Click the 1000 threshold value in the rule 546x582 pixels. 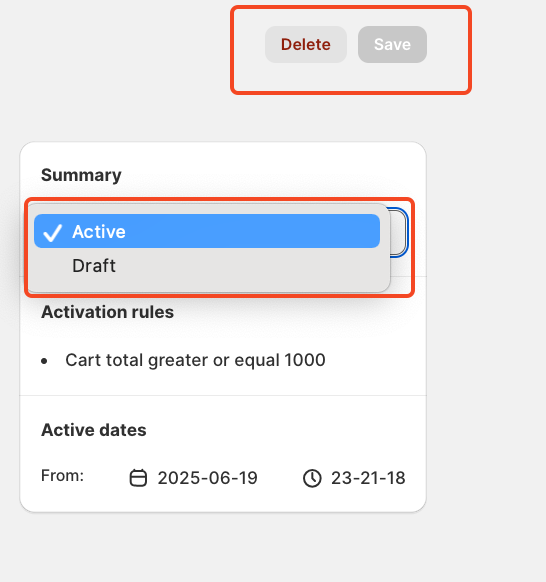pos(305,360)
